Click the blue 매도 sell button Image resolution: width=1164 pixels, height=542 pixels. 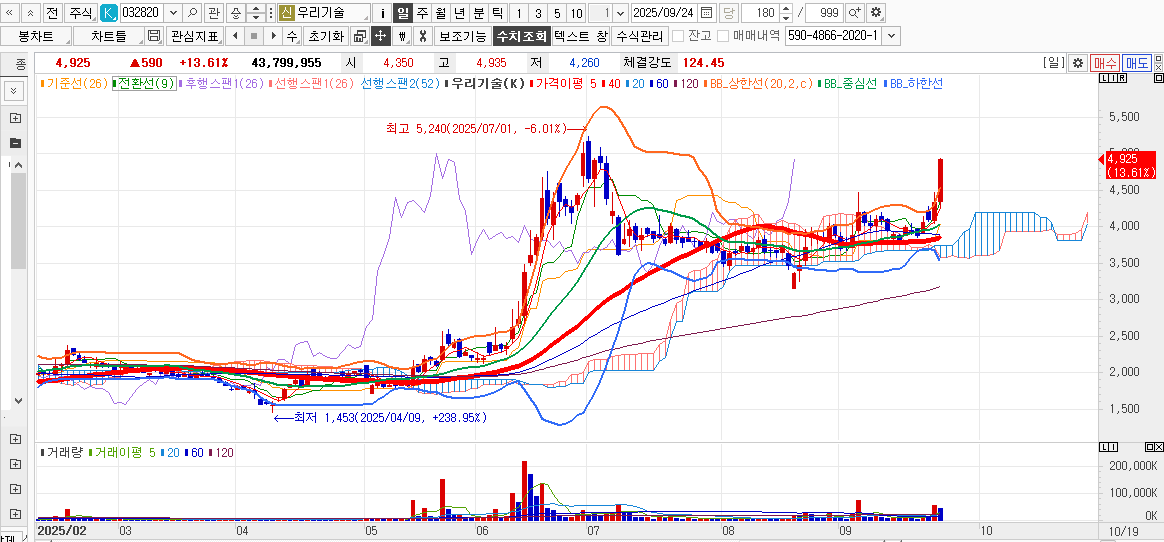coord(1137,62)
